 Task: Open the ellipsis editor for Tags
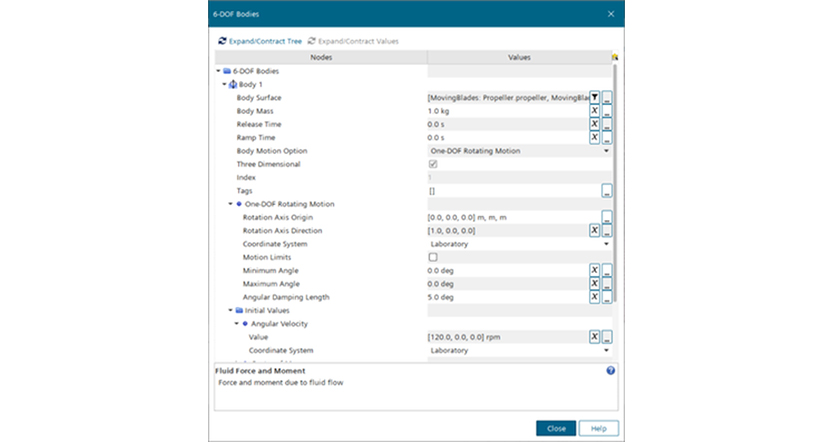[x=607, y=191]
